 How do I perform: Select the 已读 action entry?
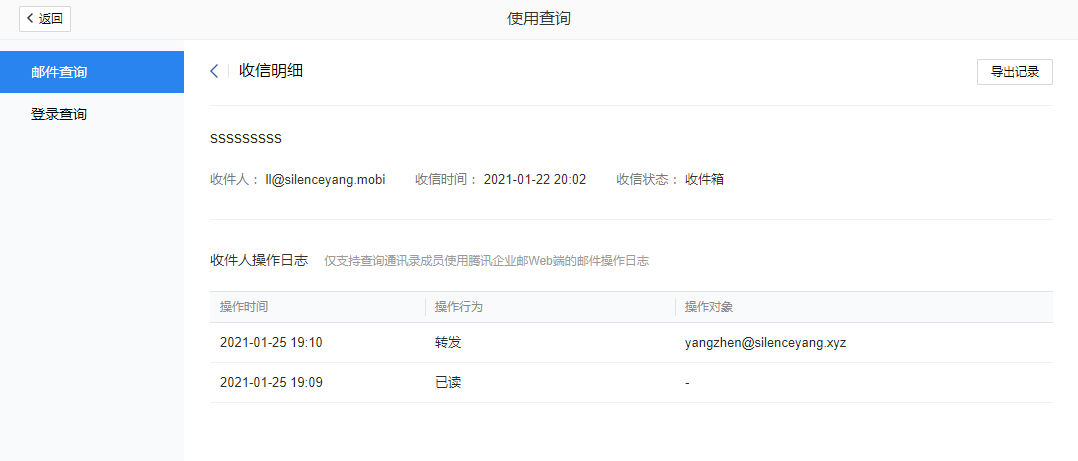point(448,383)
